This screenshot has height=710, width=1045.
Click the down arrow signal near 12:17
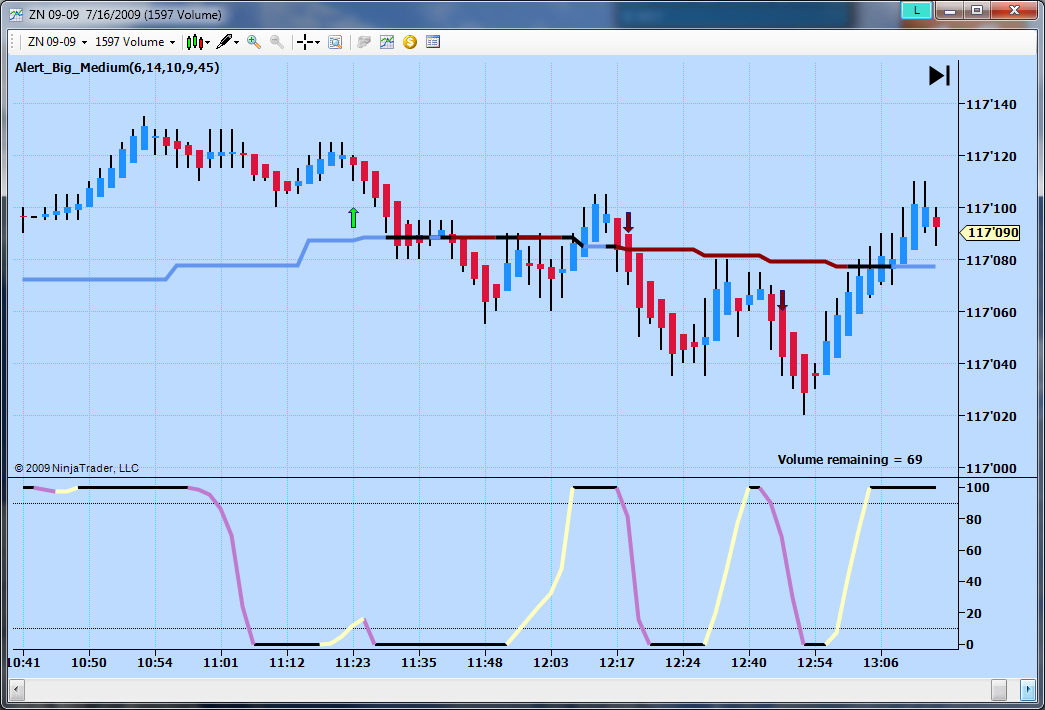click(628, 223)
